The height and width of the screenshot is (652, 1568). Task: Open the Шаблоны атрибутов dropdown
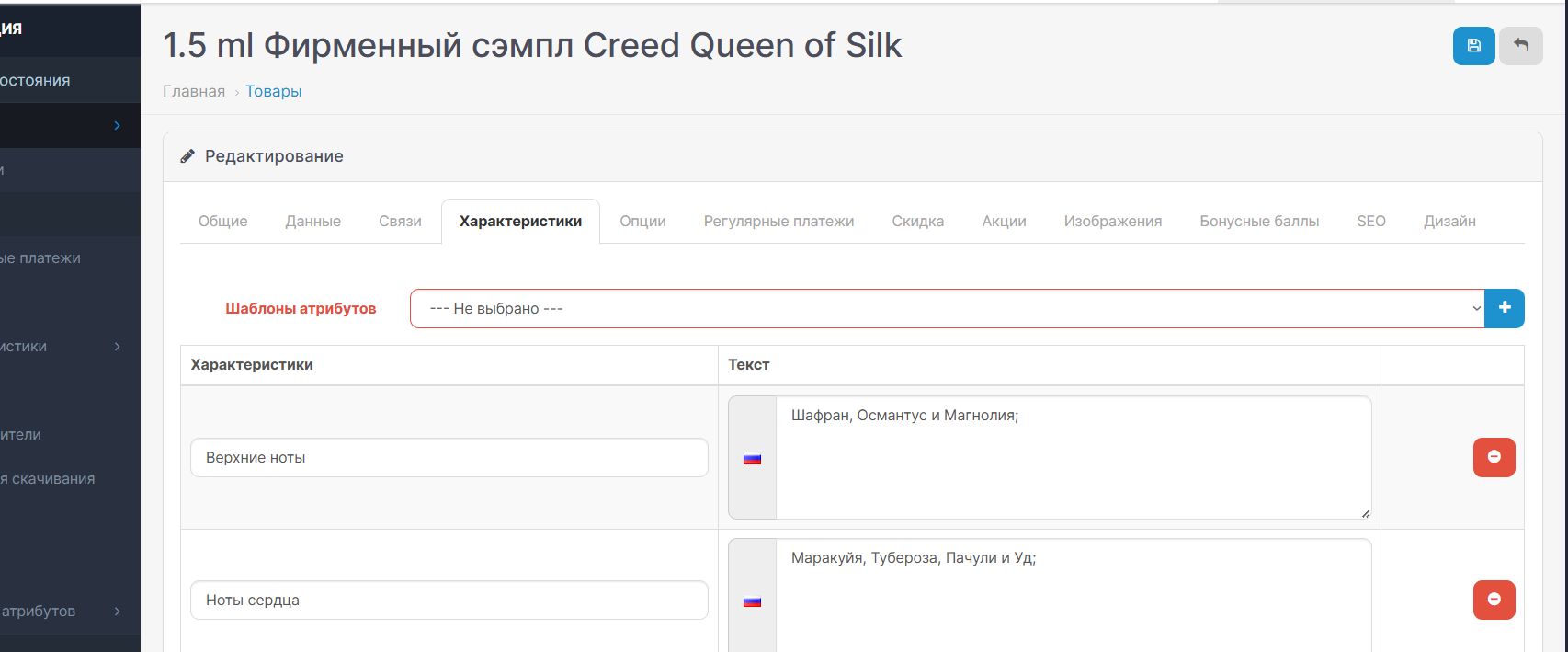coord(947,308)
